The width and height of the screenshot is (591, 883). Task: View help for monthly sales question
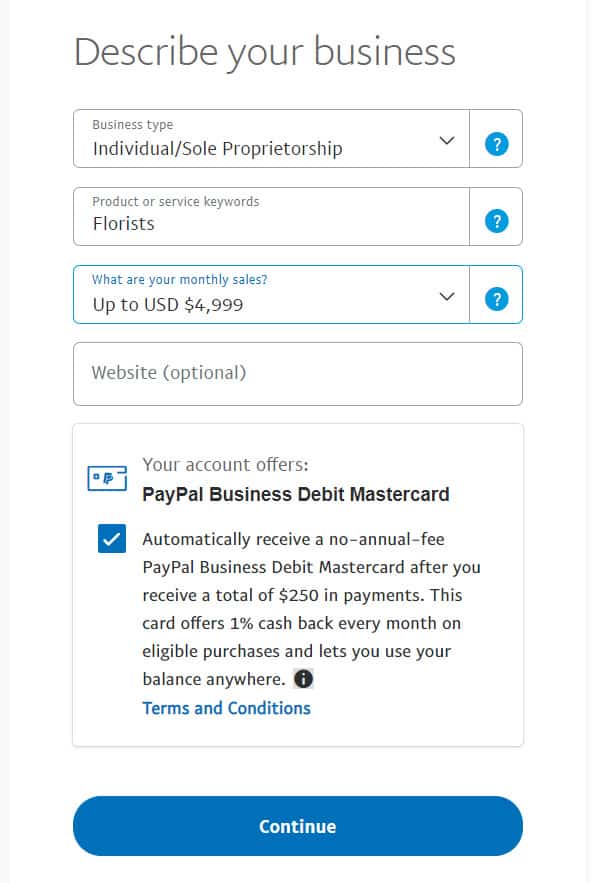[496, 295]
